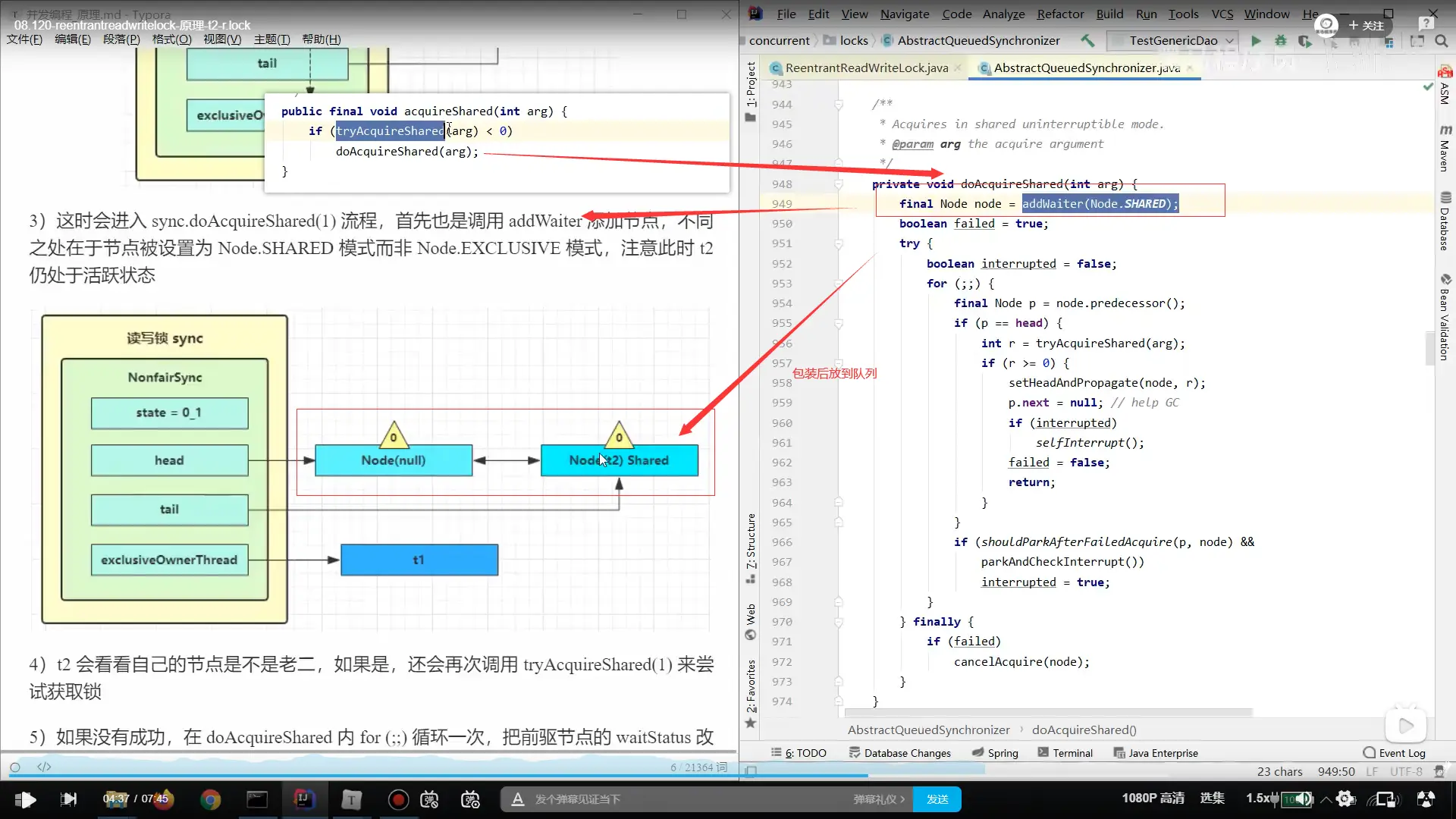Image resolution: width=1456 pixels, height=819 pixels.
Task: Click the Build hammer icon
Action: (x=1087, y=41)
